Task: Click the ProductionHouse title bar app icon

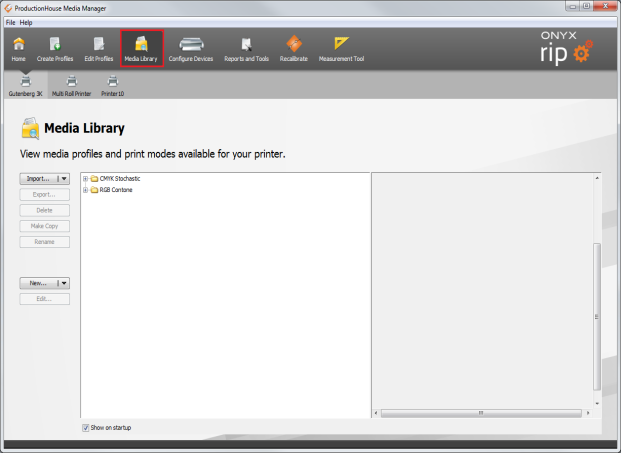Action: tap(8, 8)
